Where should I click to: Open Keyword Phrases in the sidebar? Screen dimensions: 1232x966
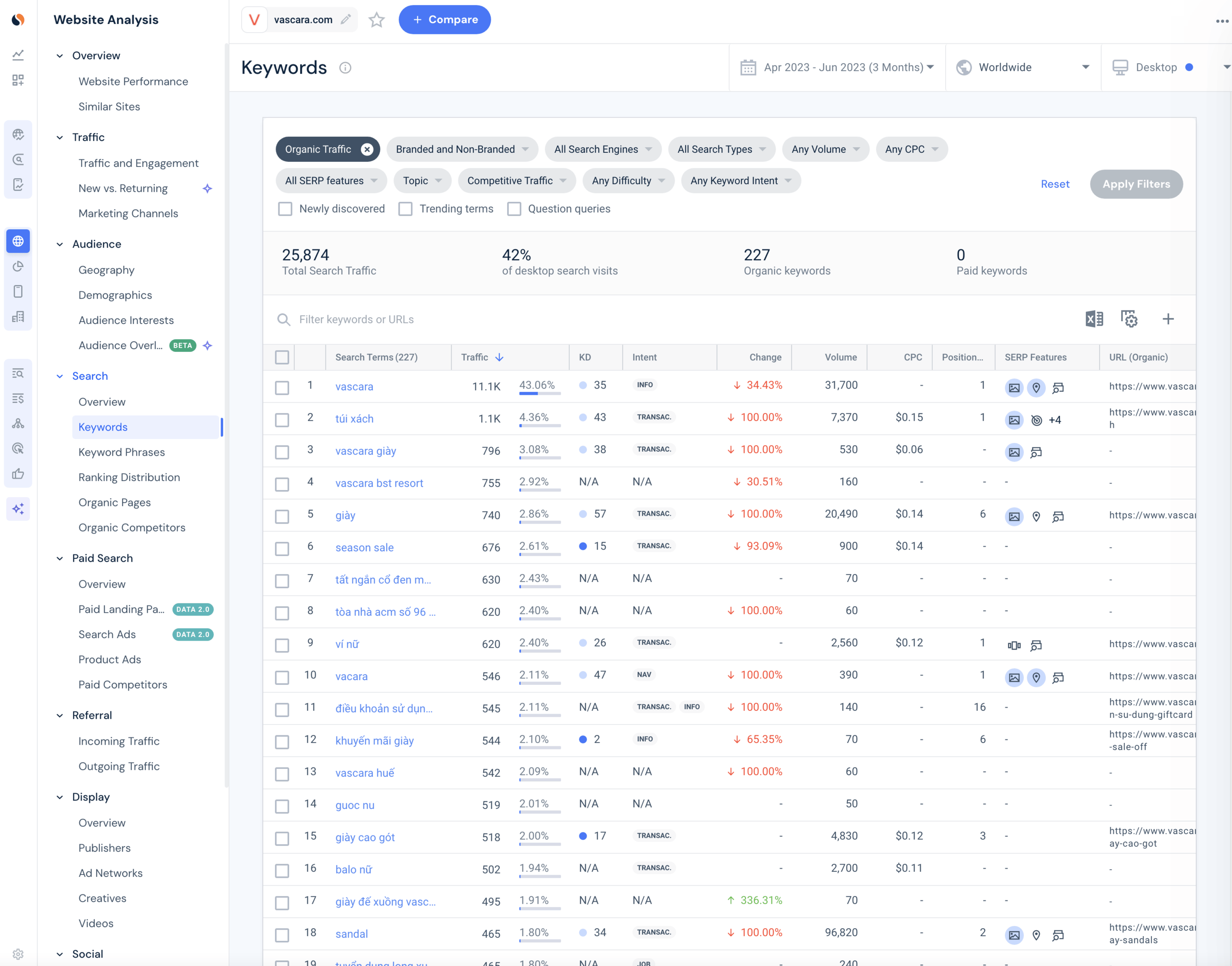tap(122, 452)
